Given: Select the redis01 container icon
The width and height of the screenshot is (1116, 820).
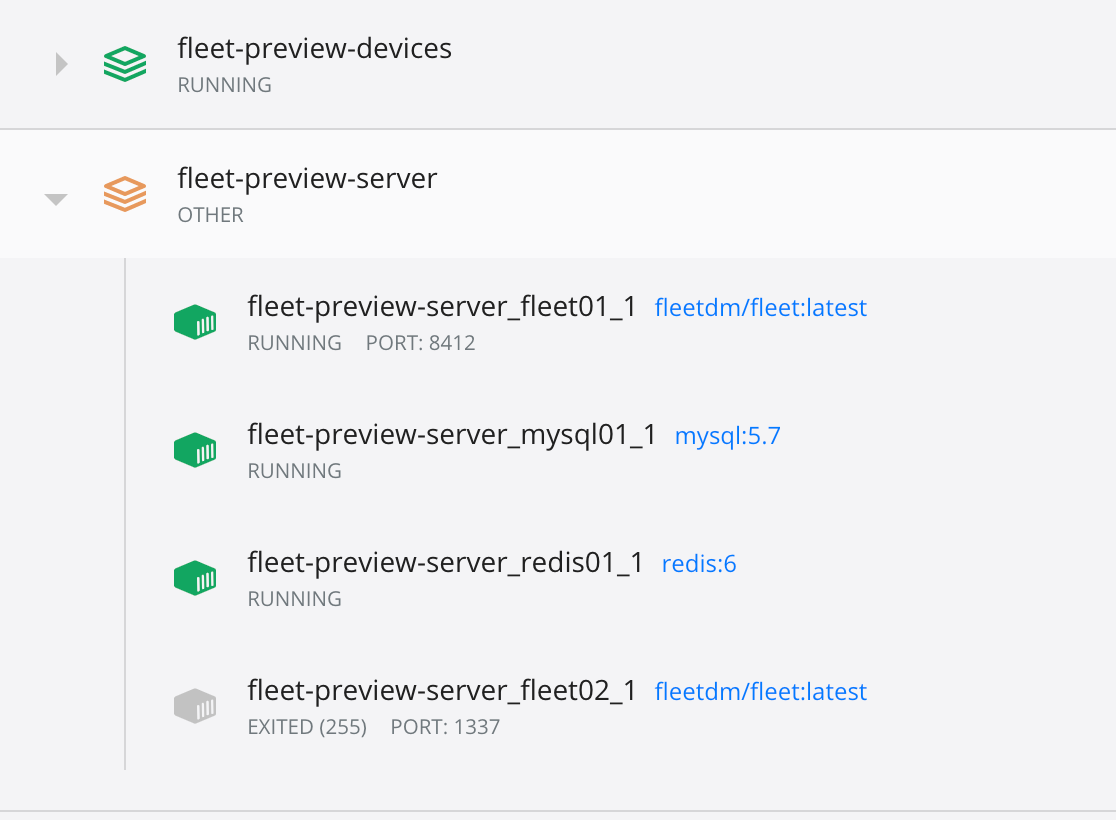Looking at the screenshot, I should tap(195, 578).
